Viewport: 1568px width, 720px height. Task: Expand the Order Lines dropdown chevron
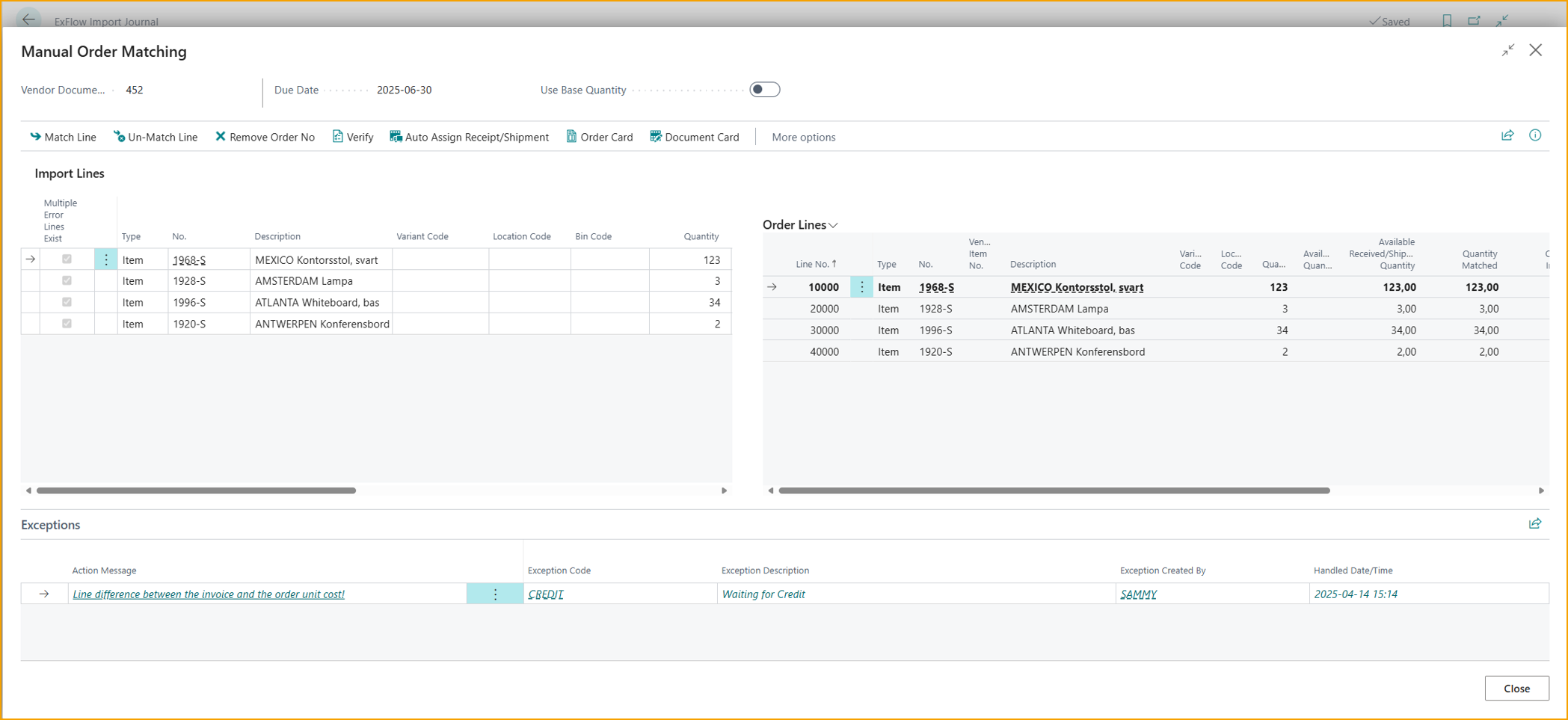(834, 225)
